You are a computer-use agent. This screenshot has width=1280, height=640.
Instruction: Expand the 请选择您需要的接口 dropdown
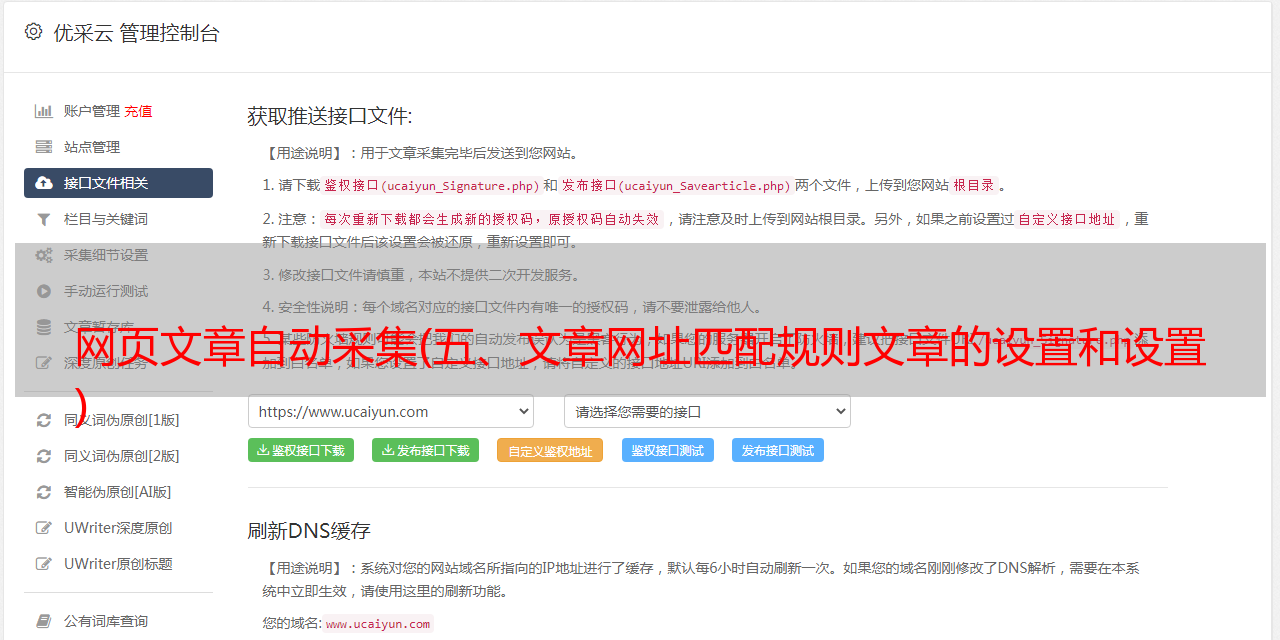(707, 411)
